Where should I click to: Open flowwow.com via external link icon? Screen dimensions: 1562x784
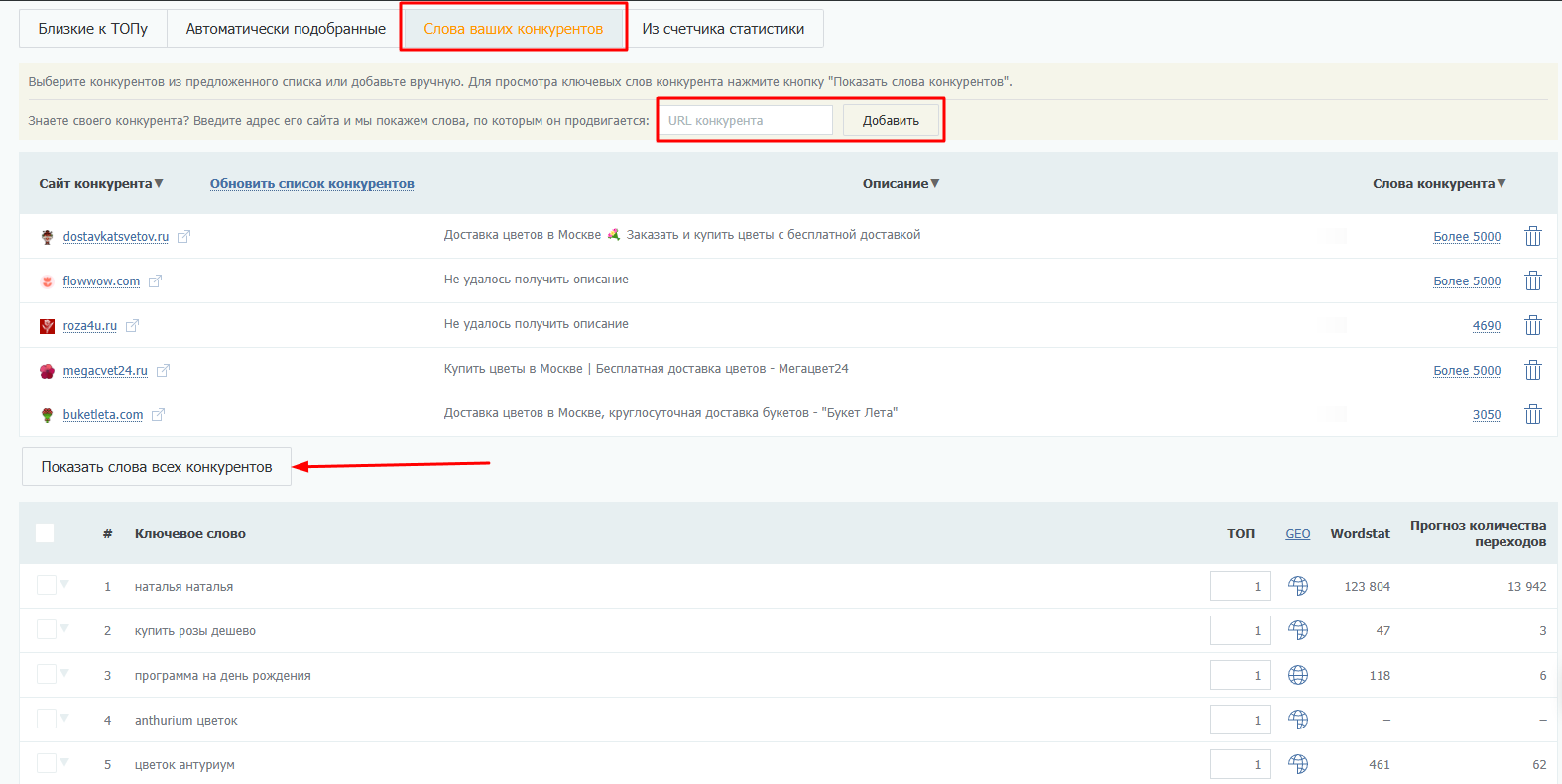(155, 281)
